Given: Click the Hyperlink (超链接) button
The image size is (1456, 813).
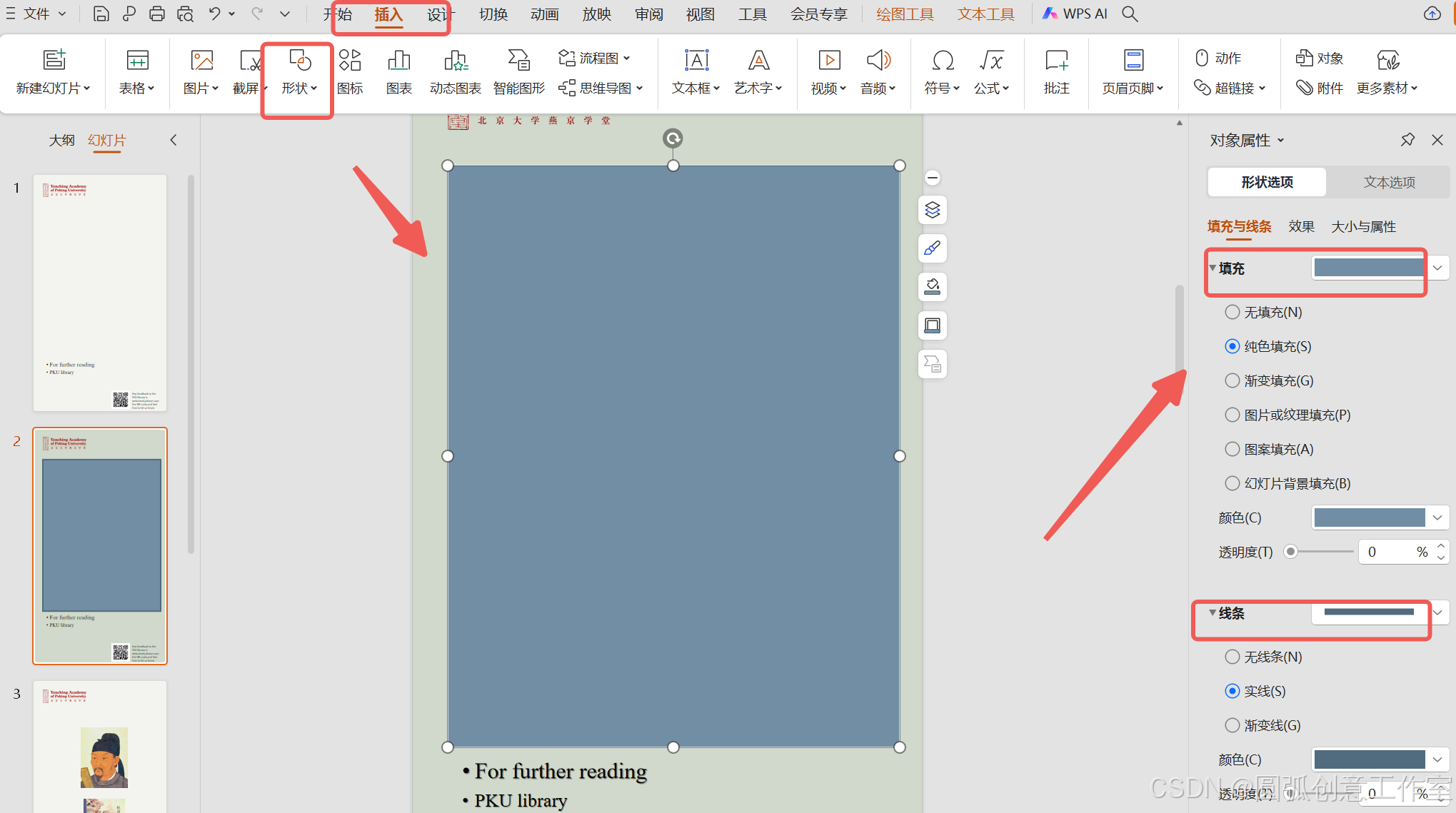Looking at the screenshot, I should [x=1230, y=88].
